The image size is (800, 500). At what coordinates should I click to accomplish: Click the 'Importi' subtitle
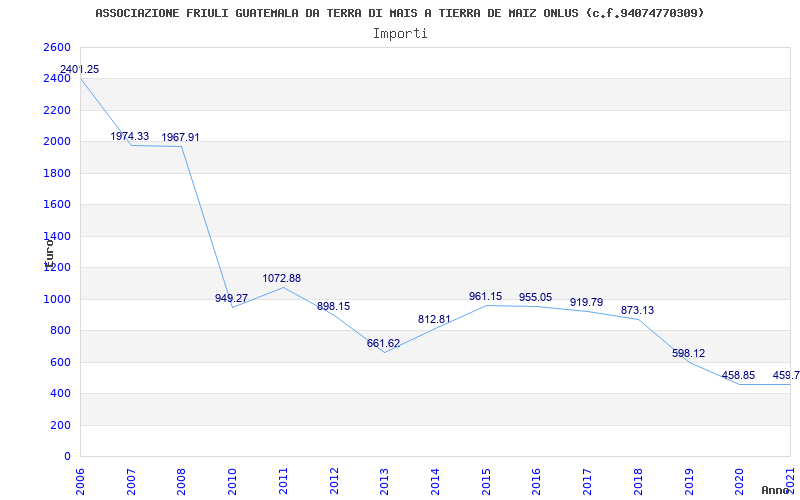tap(400, 34)
